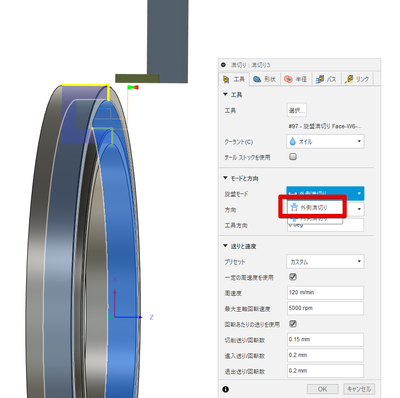Click the リンク tab icon
The width and height of the screenshot is (400, 398).
click(349, 79)
